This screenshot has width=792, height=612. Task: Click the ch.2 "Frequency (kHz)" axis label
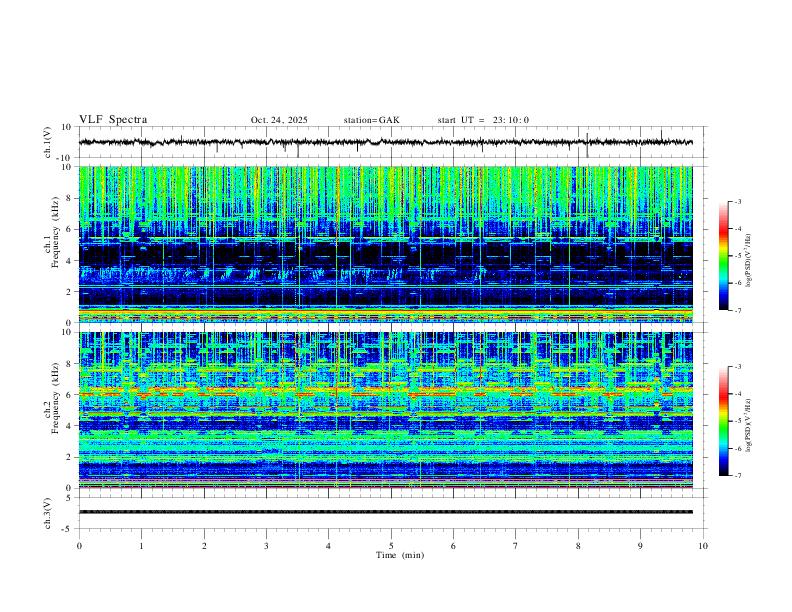[55, 397]
